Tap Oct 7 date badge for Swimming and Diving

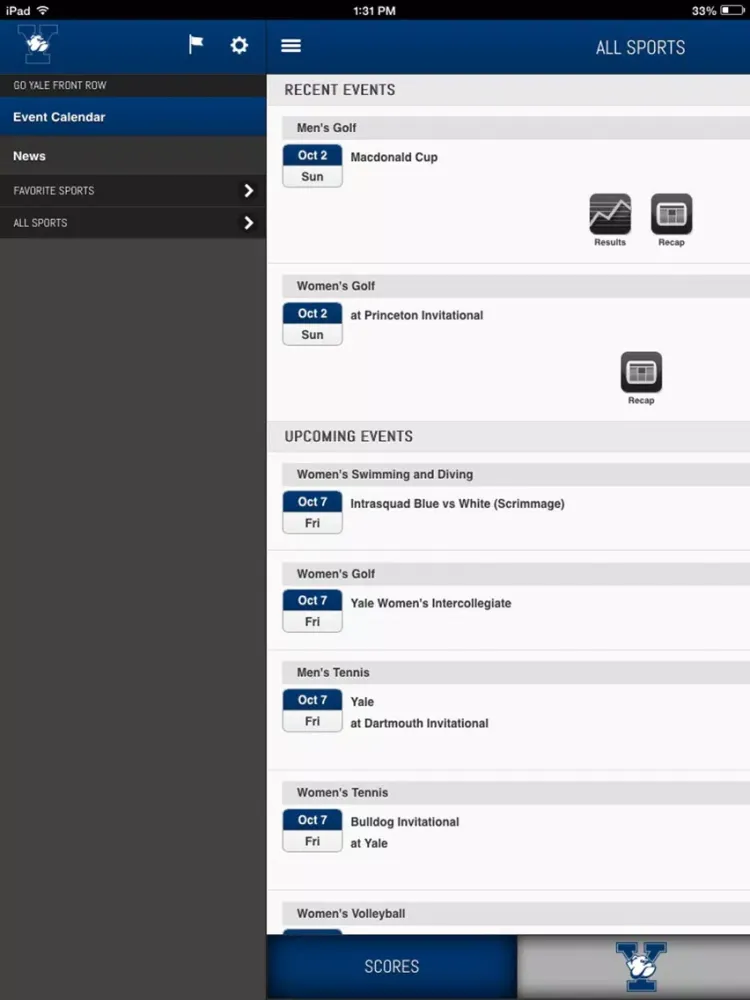click(x=312, y=512)
